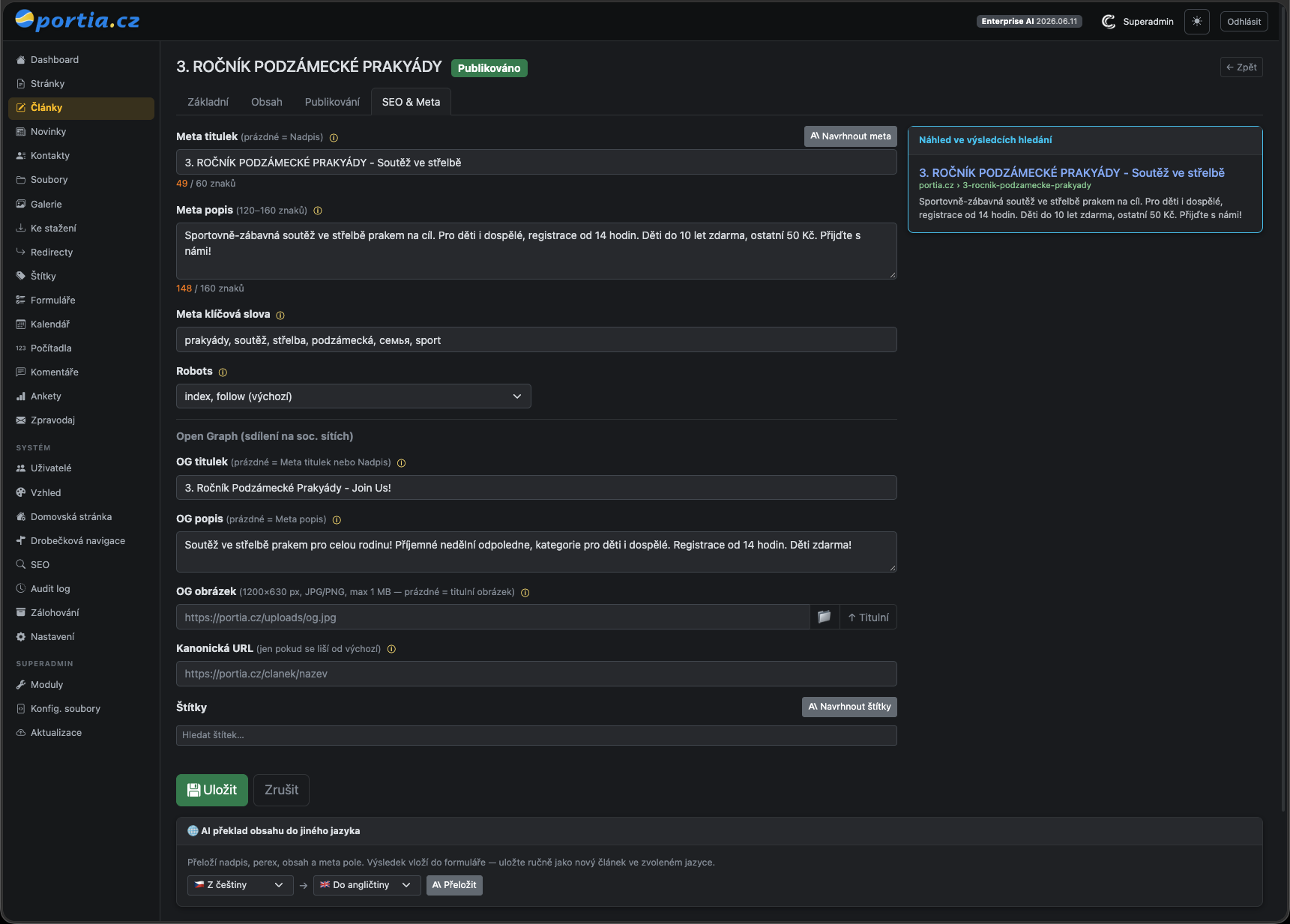1290x924 pixels.
Task: Click the search preview title link
Action: pyautogui.click(x=1072, y=173)
